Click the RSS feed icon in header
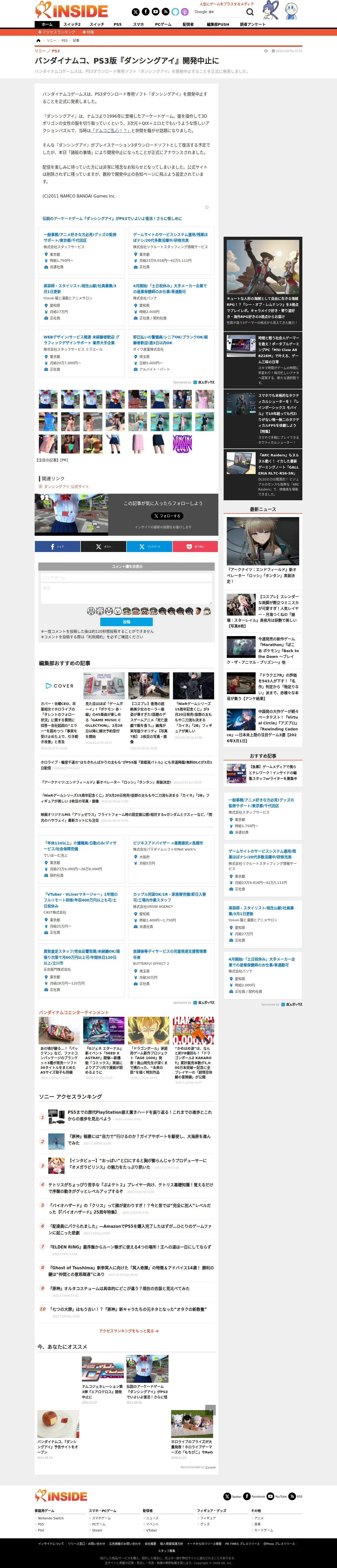Screen dimensions: 337x1568 coord(165,12)
